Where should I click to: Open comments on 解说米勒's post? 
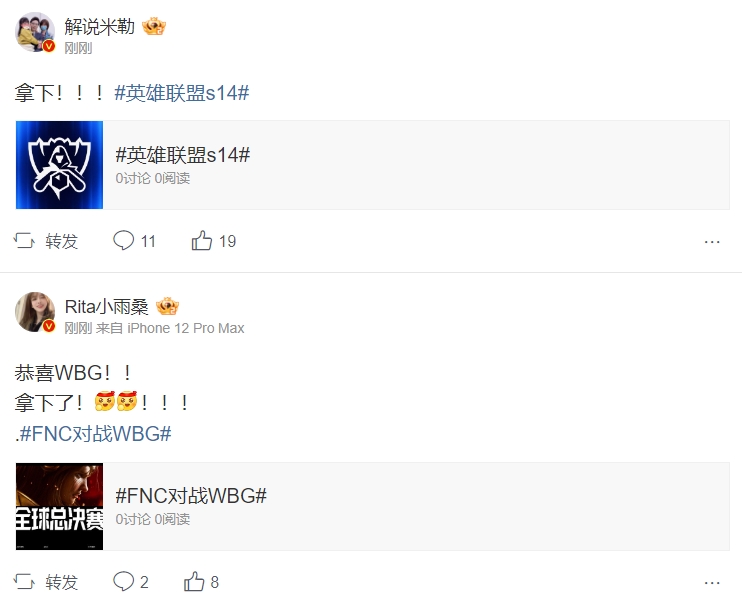pos(124,240)
